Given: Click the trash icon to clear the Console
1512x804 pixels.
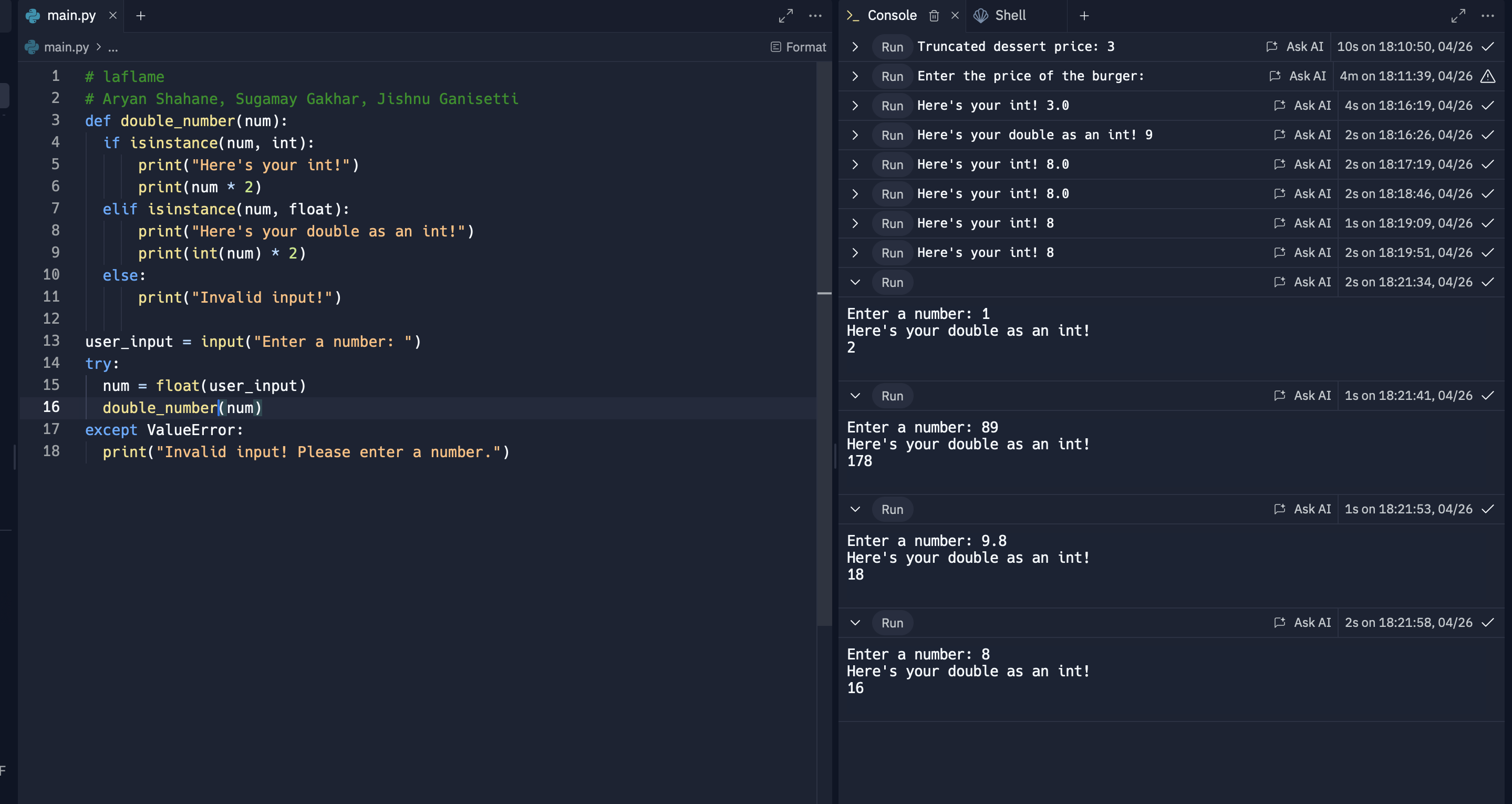Looking at the screenshot, I should coord(934,16).
